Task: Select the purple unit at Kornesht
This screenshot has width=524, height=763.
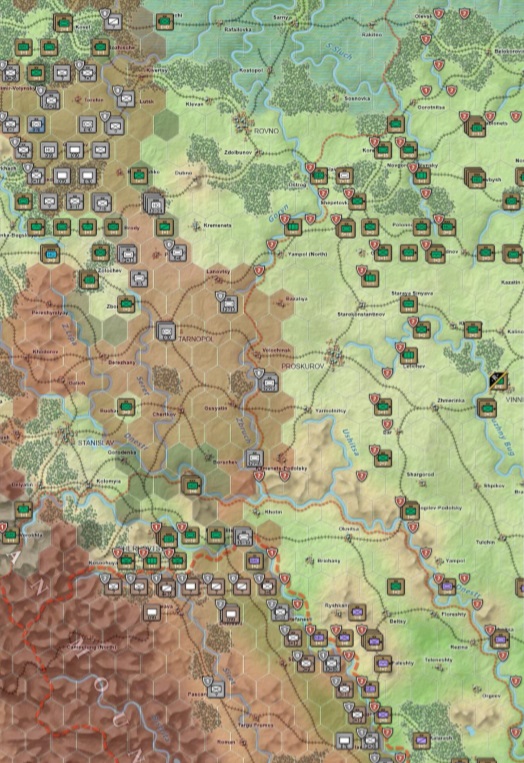Action: point(421,740)
